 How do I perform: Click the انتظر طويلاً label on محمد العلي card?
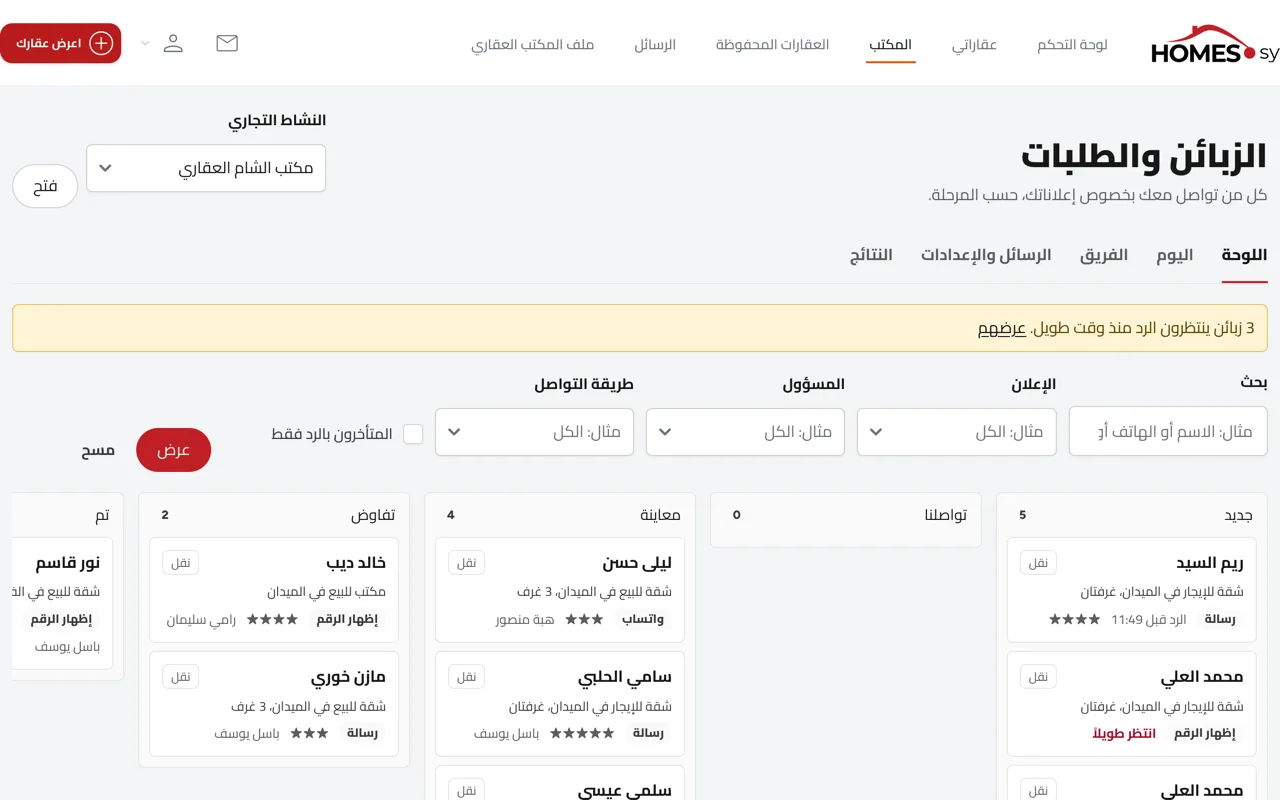point(1124,733)
